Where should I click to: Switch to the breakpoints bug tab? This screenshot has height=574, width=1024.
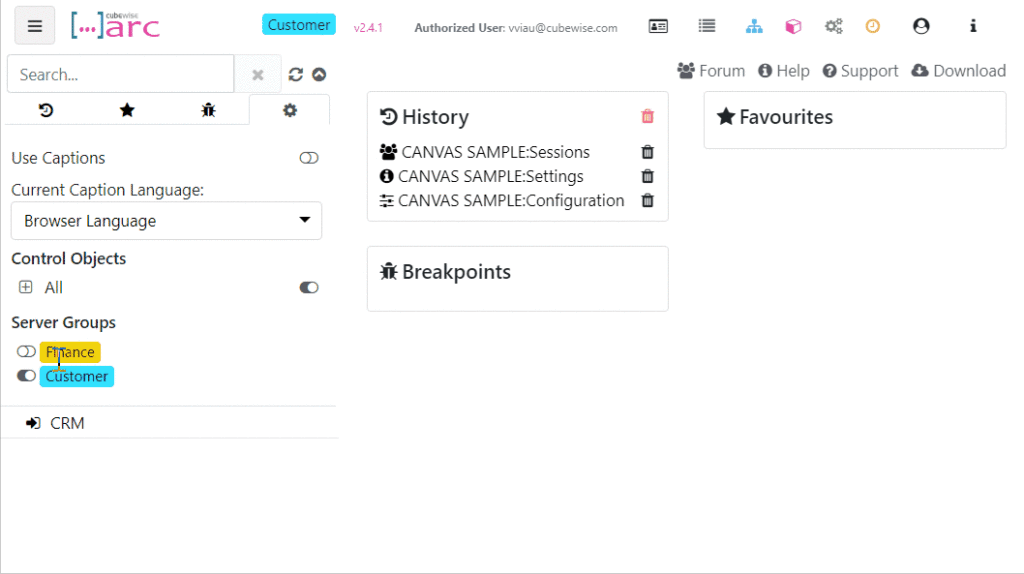[208, 110]
